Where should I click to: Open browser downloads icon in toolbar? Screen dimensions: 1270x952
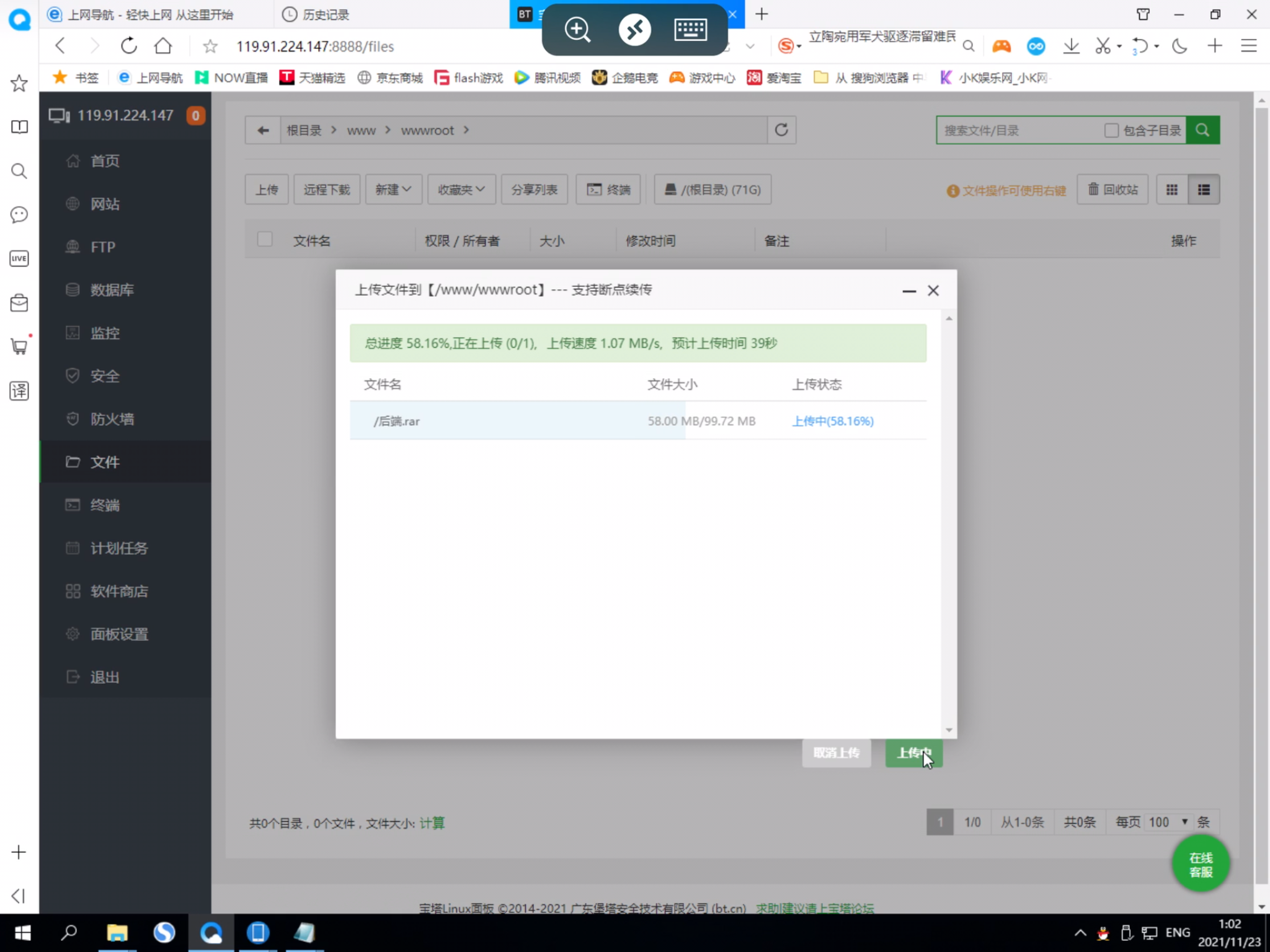1071,46
